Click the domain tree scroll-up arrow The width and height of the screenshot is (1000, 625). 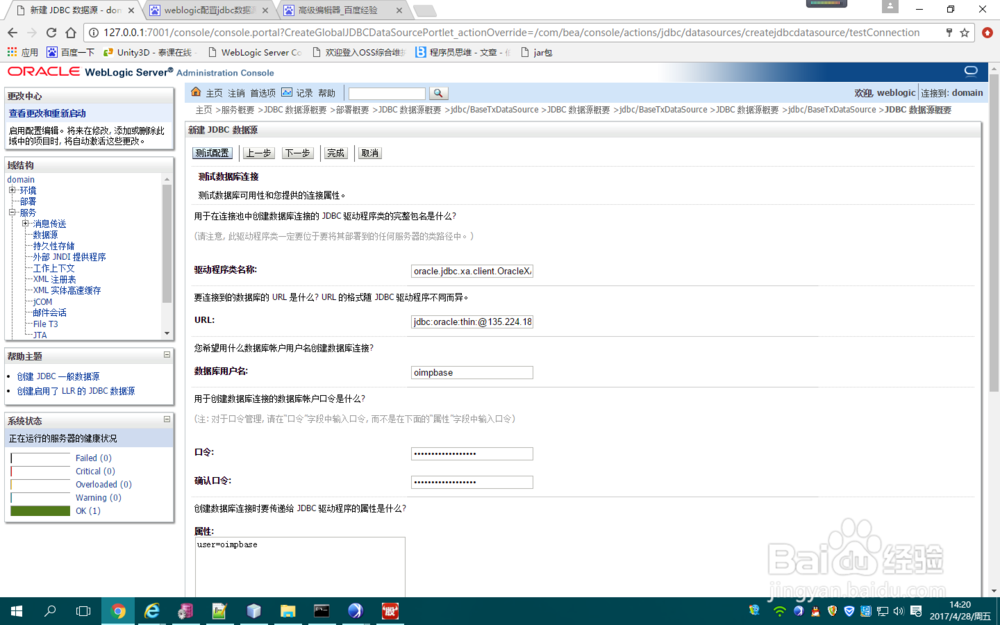tap(167, 179)
